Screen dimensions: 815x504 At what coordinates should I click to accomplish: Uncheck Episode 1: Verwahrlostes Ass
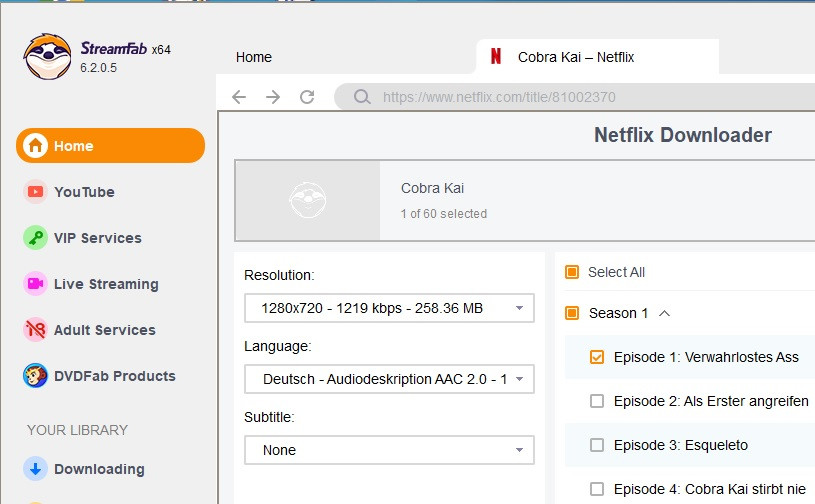(597, 357)
